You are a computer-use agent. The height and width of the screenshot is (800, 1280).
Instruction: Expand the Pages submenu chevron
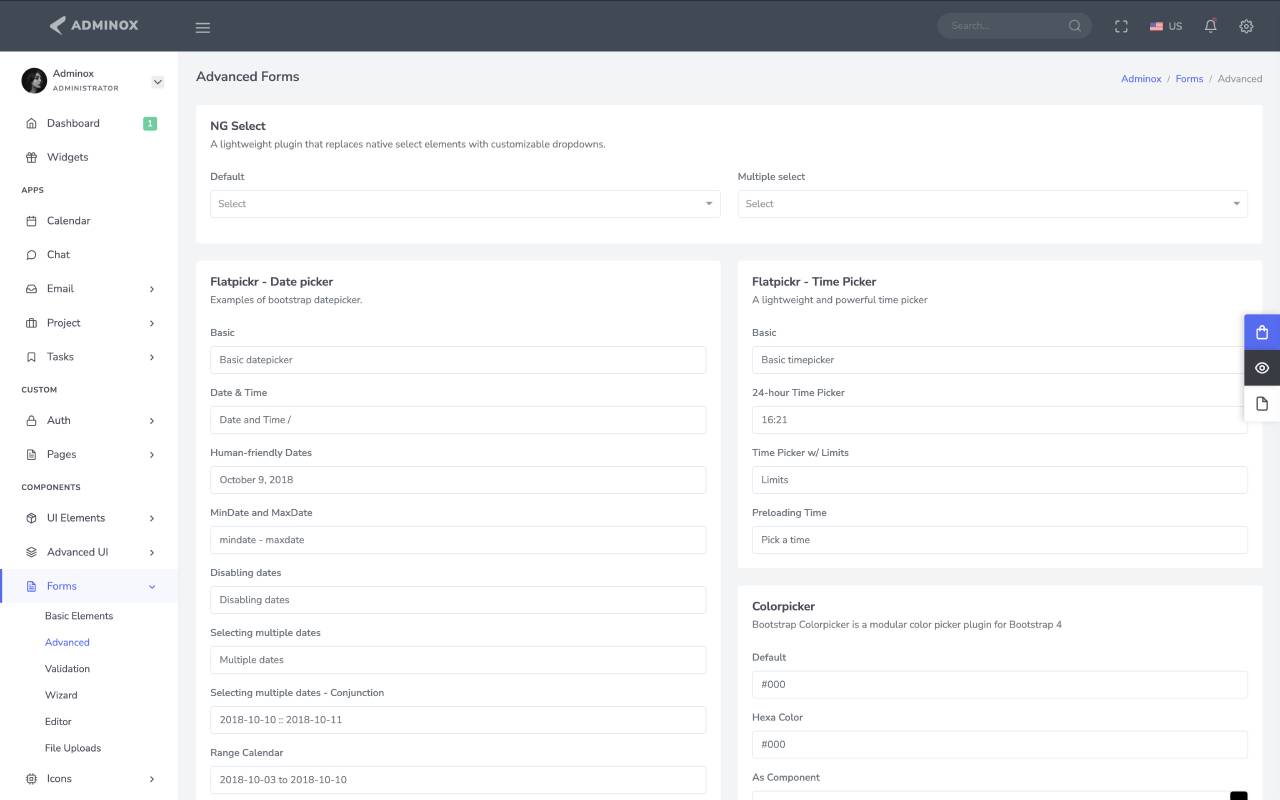[152, 455]
